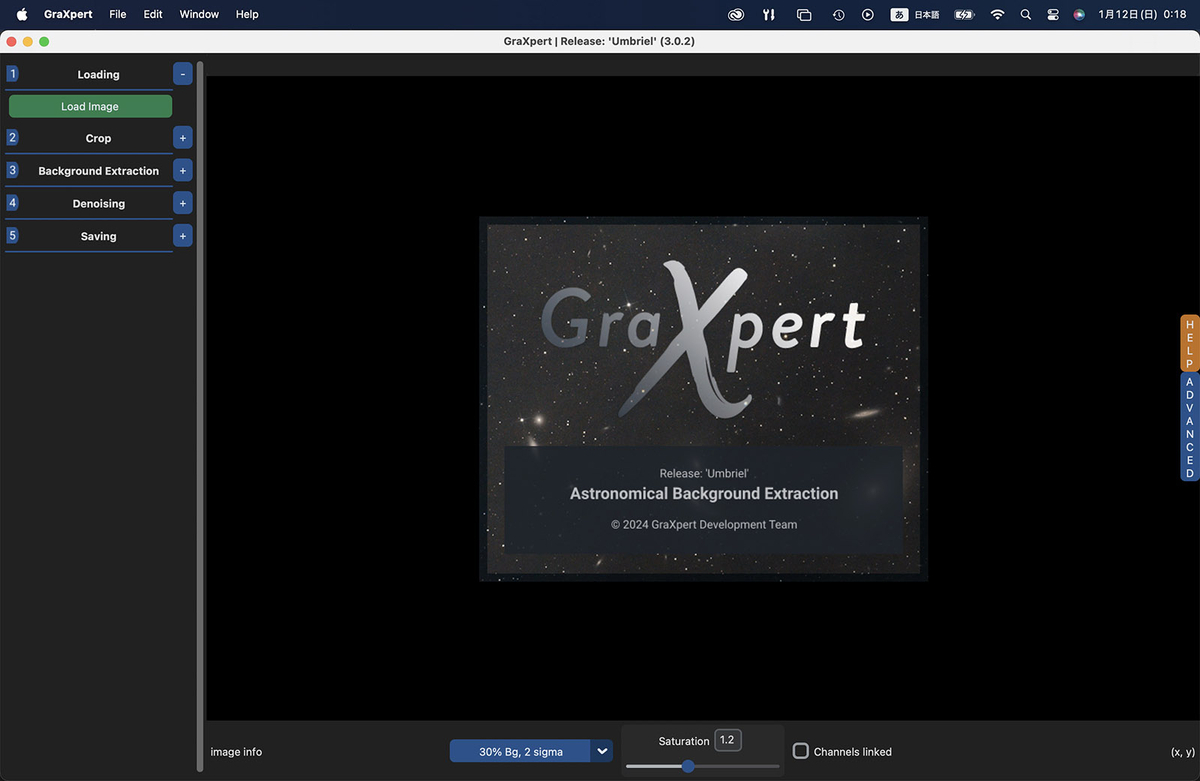Enable the Channels linked checkbox
This screenshot has height=781, width=1200.
(800, 751)
